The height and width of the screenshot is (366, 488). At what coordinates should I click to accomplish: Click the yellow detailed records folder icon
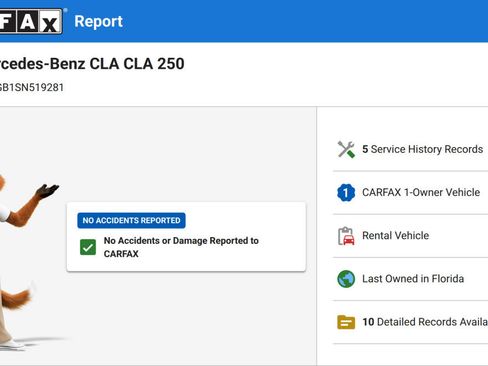pos(346,322)
